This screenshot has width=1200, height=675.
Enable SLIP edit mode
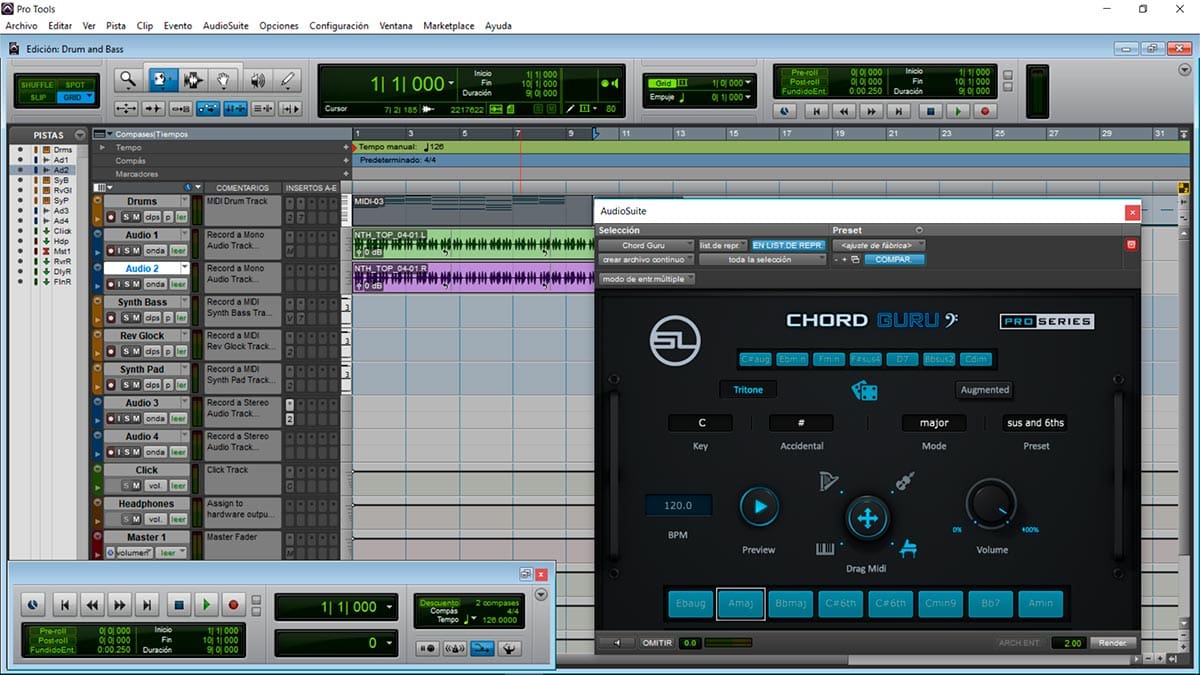(x=37, y=97)
